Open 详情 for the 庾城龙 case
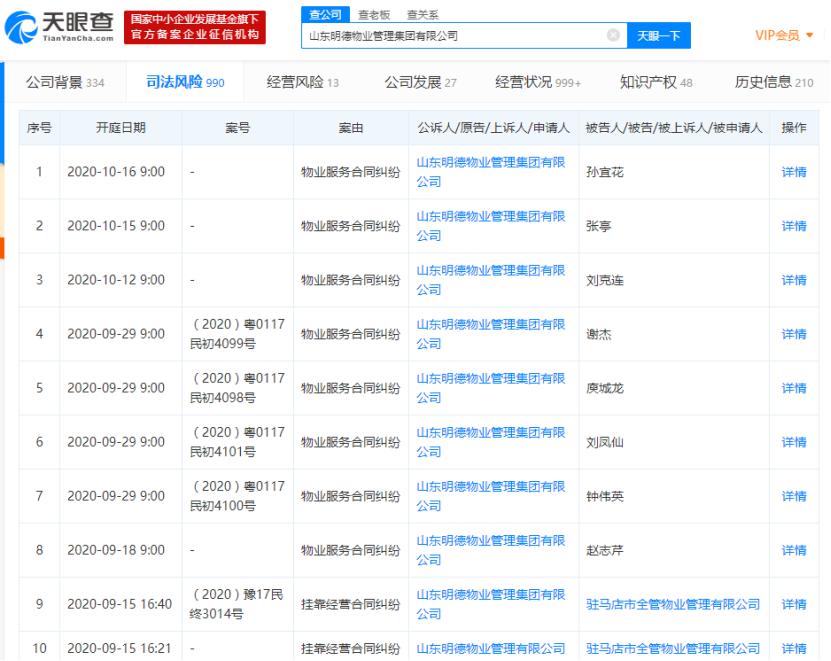The height and width of the screenshot is (661, 831). pyautogui.click(x=794, y=389)
